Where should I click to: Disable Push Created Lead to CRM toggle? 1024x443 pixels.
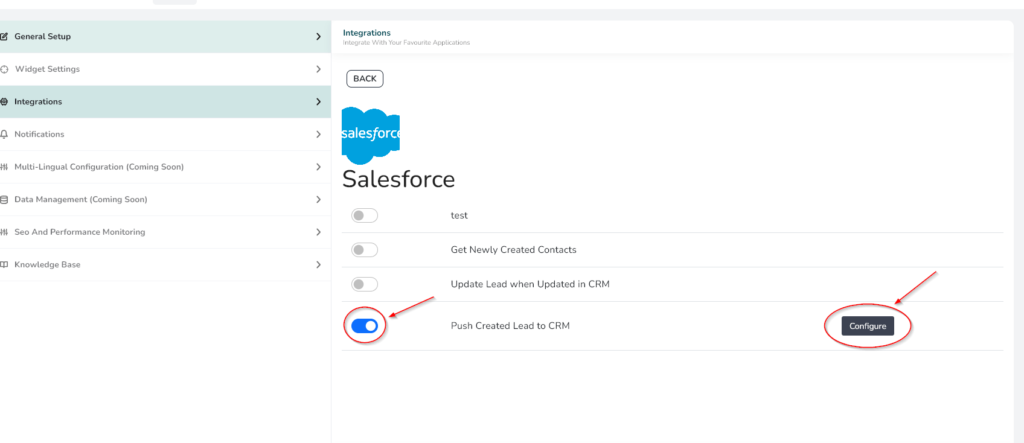coord(364,325)
